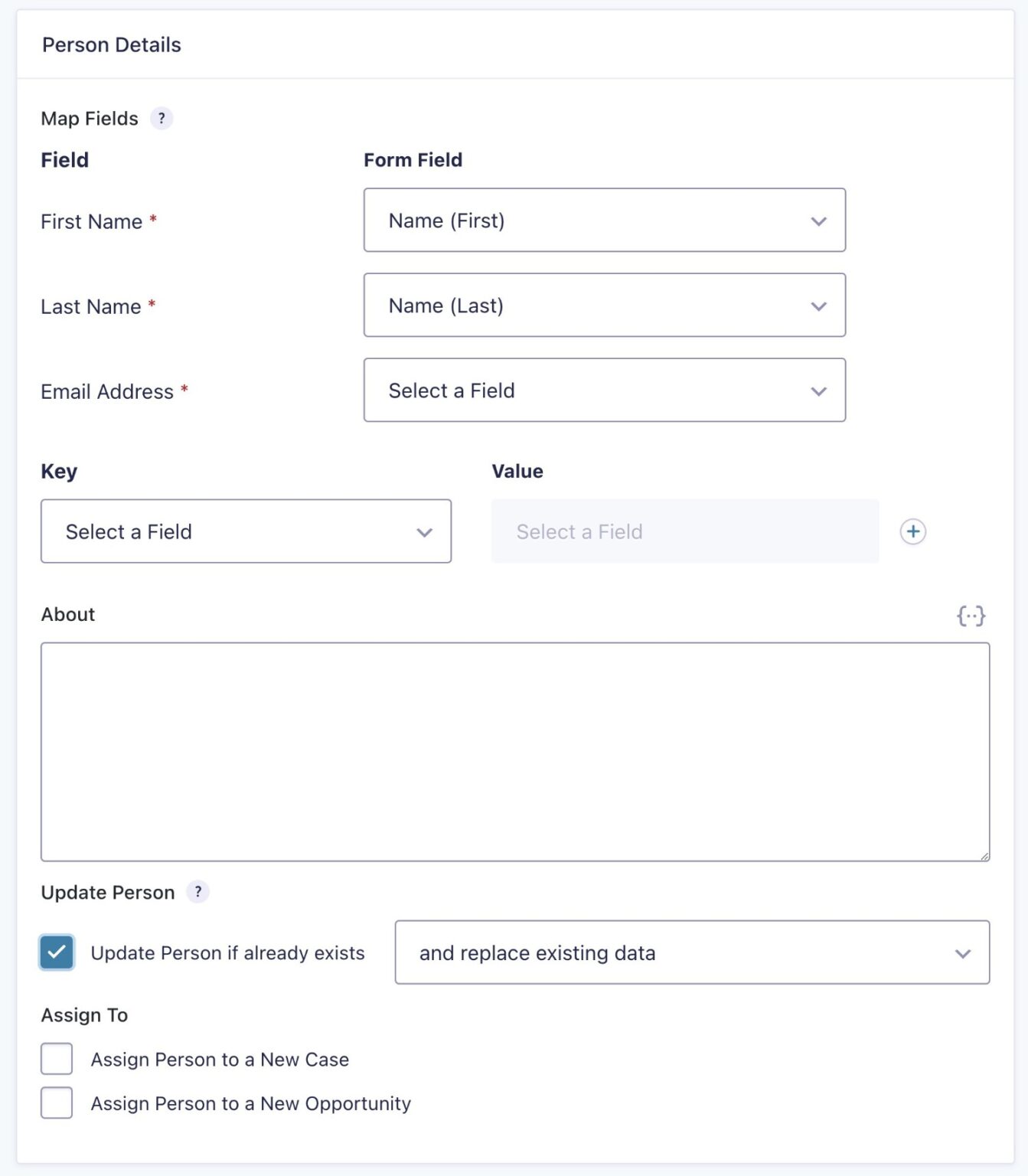Open the Update Person help tooltip
This screenshot has height=1176, width=1028.
coord(197,891)
